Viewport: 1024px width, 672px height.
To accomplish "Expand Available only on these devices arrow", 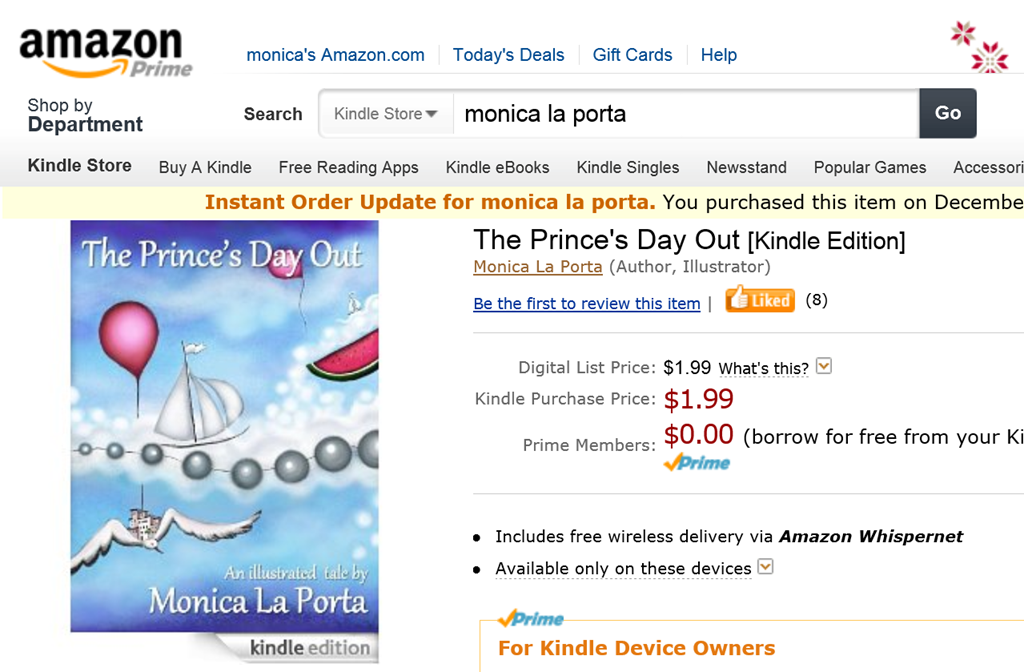I will [766, 567].
